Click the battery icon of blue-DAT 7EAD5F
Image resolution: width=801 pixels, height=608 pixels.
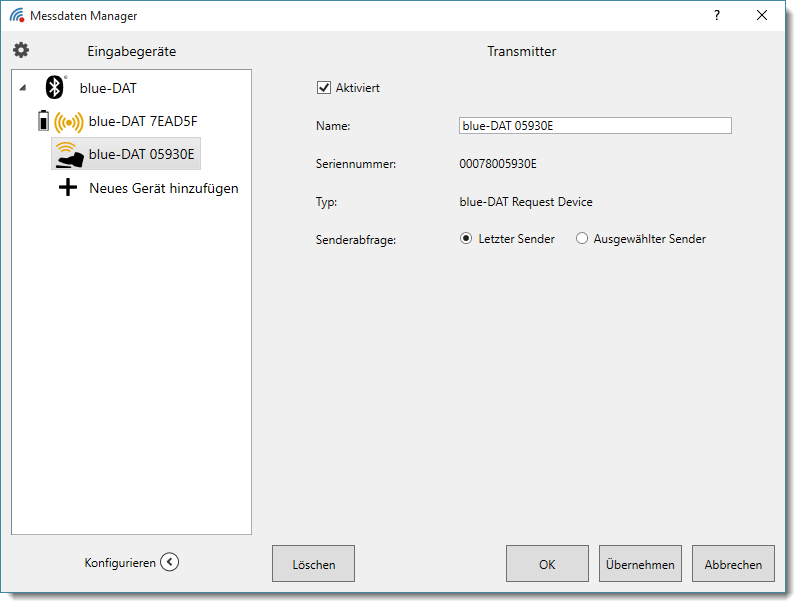pyautogui.click(x=42, y=122)
